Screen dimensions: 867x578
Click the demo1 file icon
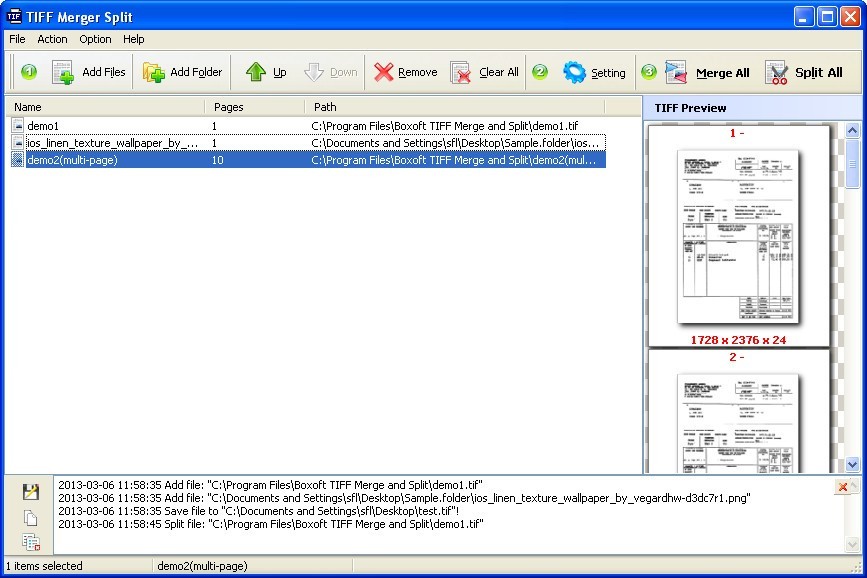(18, 126)
